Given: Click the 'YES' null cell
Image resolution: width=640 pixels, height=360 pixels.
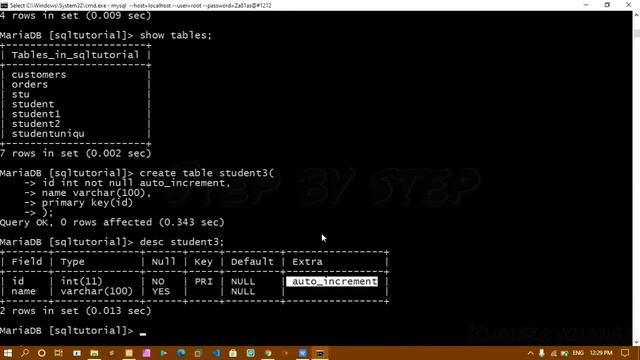Looking at the screenshot, I should (x=160, y=291).
